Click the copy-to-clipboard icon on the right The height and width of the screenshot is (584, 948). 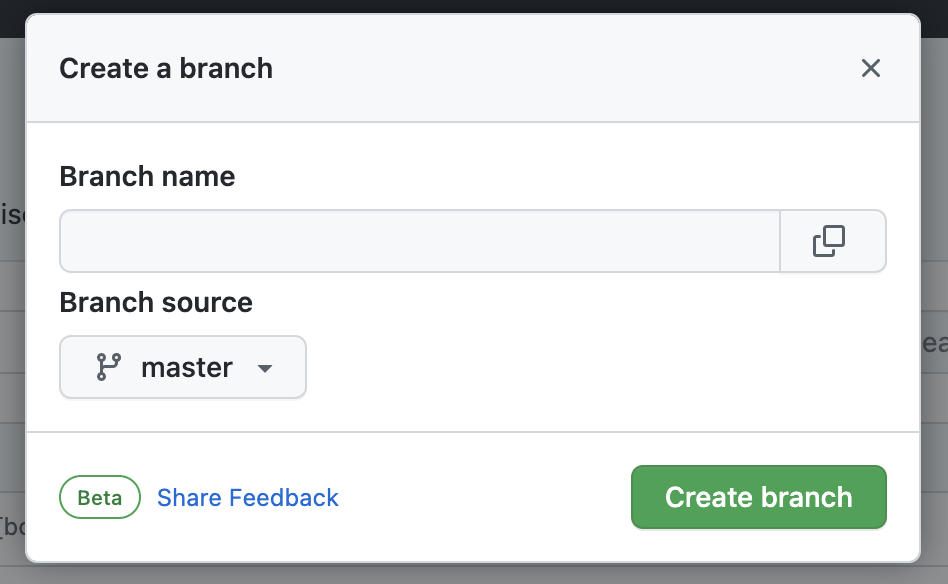click(x=833, y=240)
